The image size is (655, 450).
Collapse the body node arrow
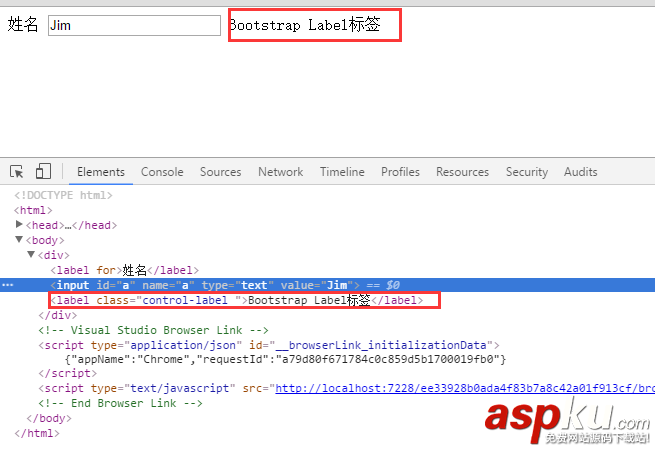pyautogui.click(x=19, y=239)
